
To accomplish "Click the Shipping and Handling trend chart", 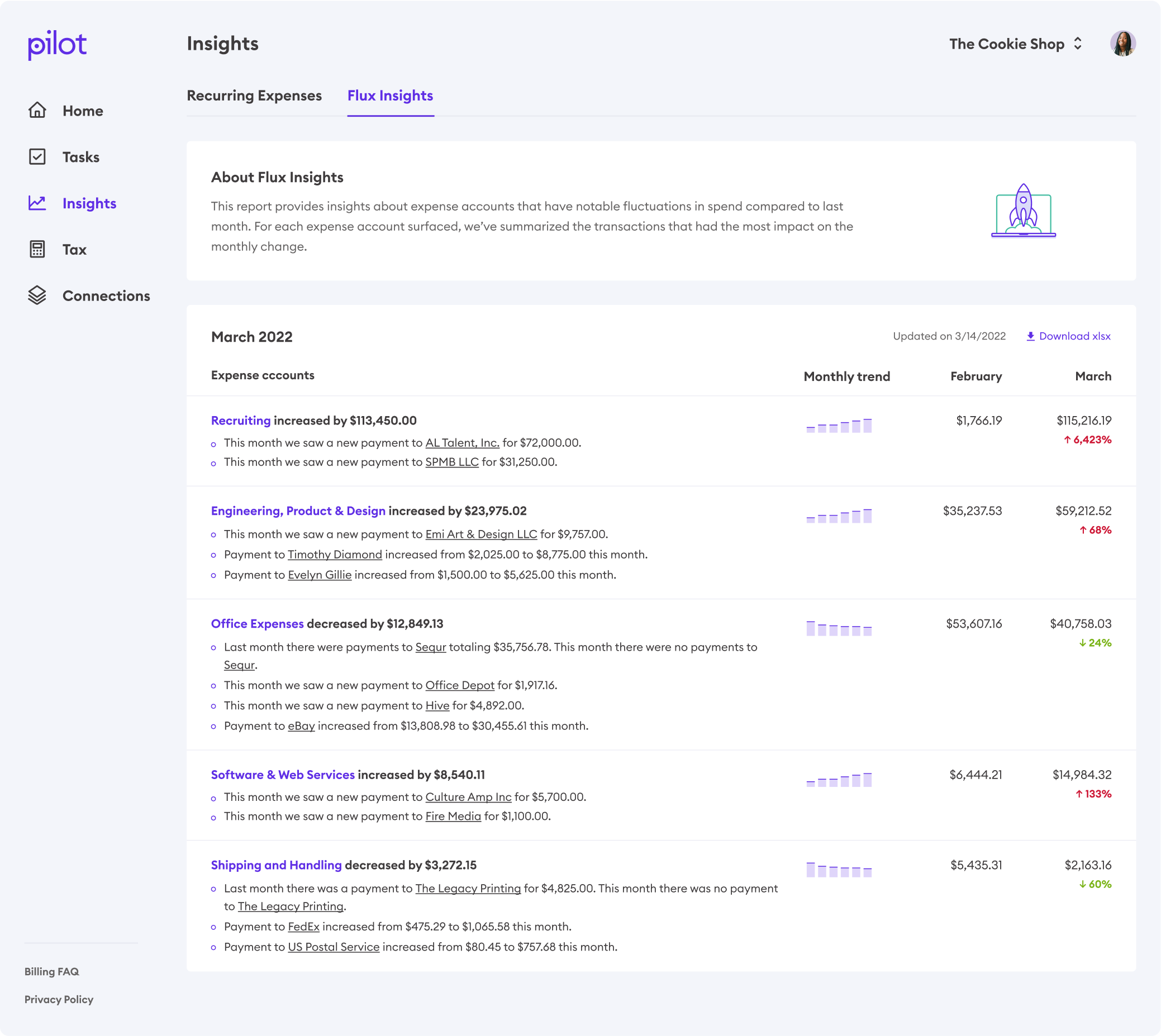I will [x=839, y=869].
